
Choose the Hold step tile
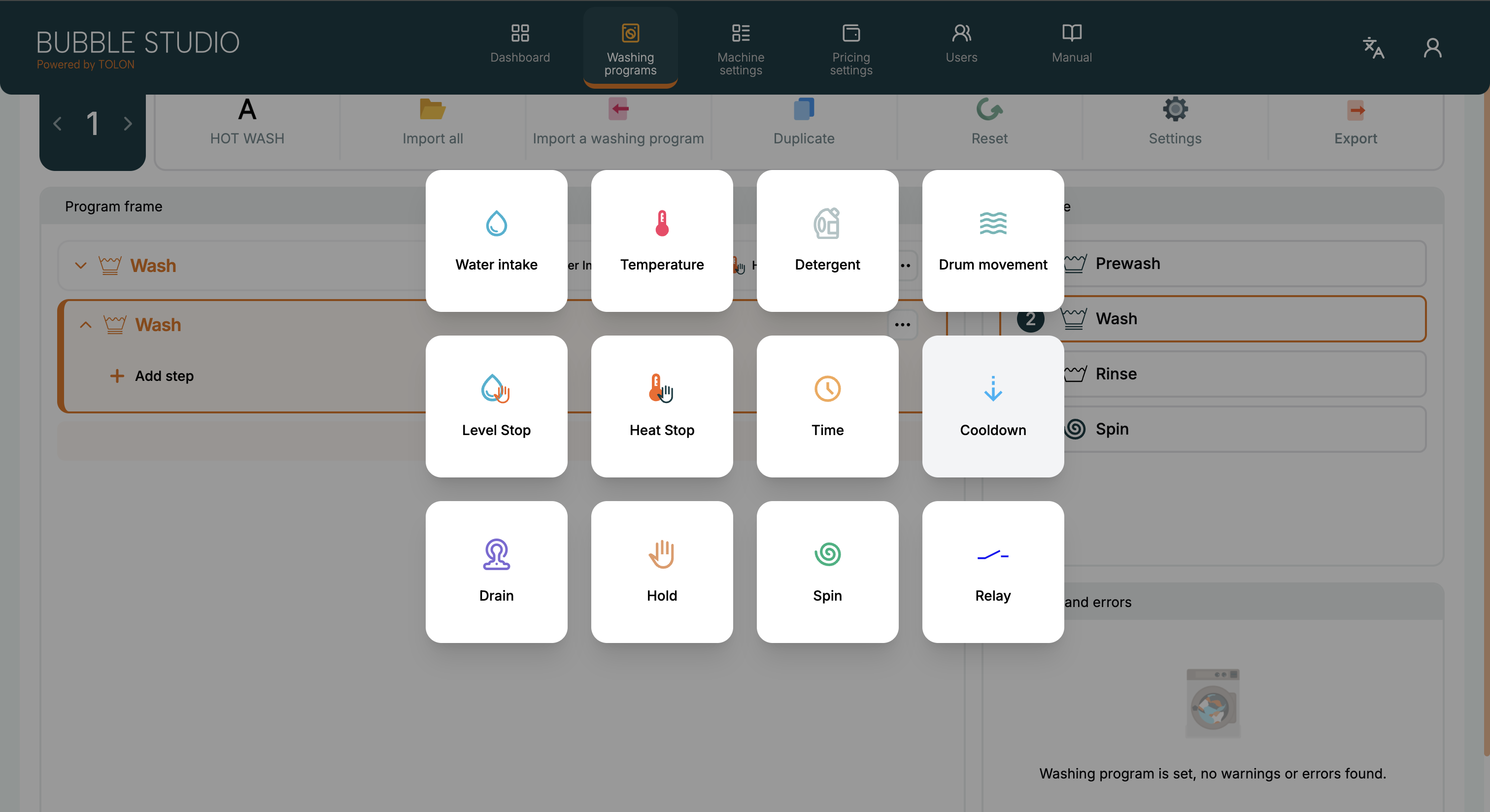pos(662,572)
